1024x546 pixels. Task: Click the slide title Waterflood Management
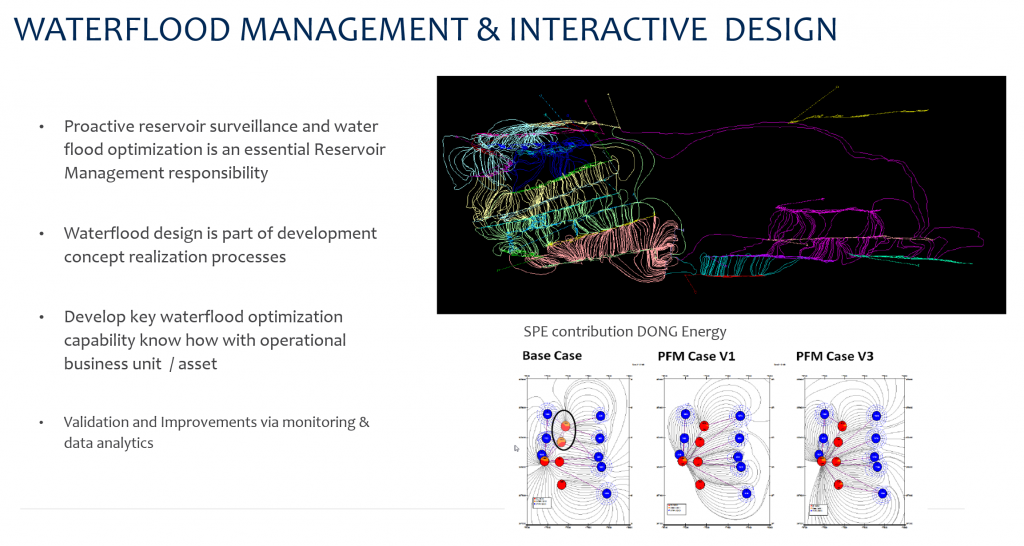[x=426, y=28]
